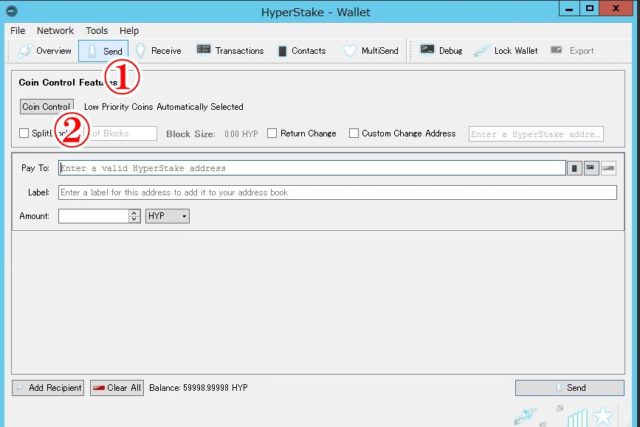Open the Receive page
This screenshot has height=427, width=640.
[158, 51]
